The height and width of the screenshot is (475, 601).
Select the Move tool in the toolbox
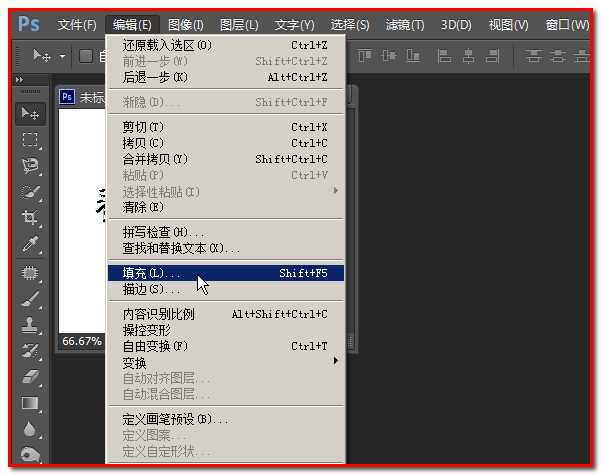tap(30, 114)
